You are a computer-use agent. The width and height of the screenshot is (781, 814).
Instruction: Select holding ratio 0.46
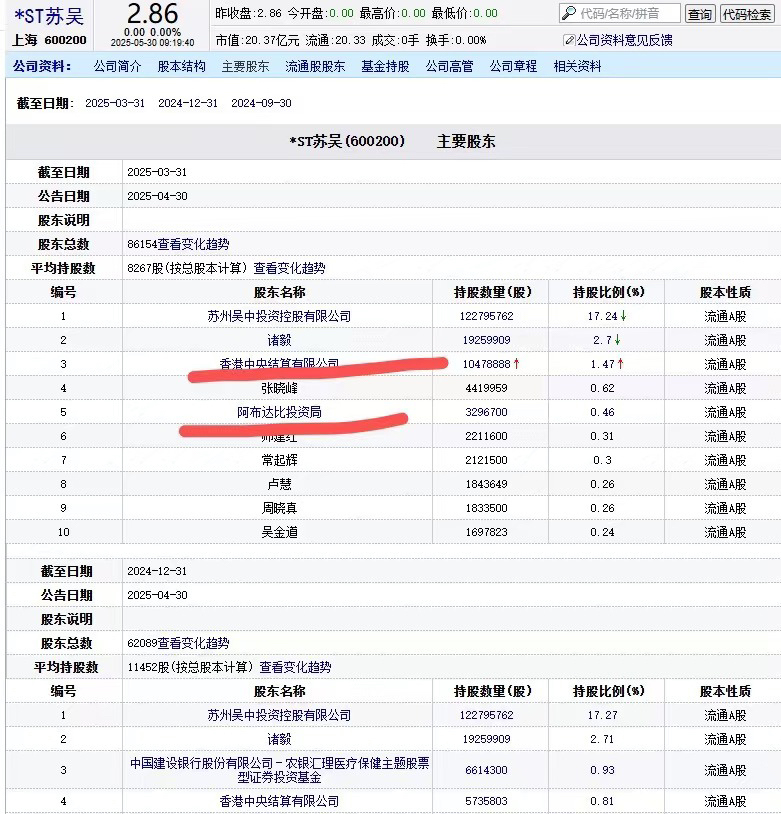[x=602, y=412]
